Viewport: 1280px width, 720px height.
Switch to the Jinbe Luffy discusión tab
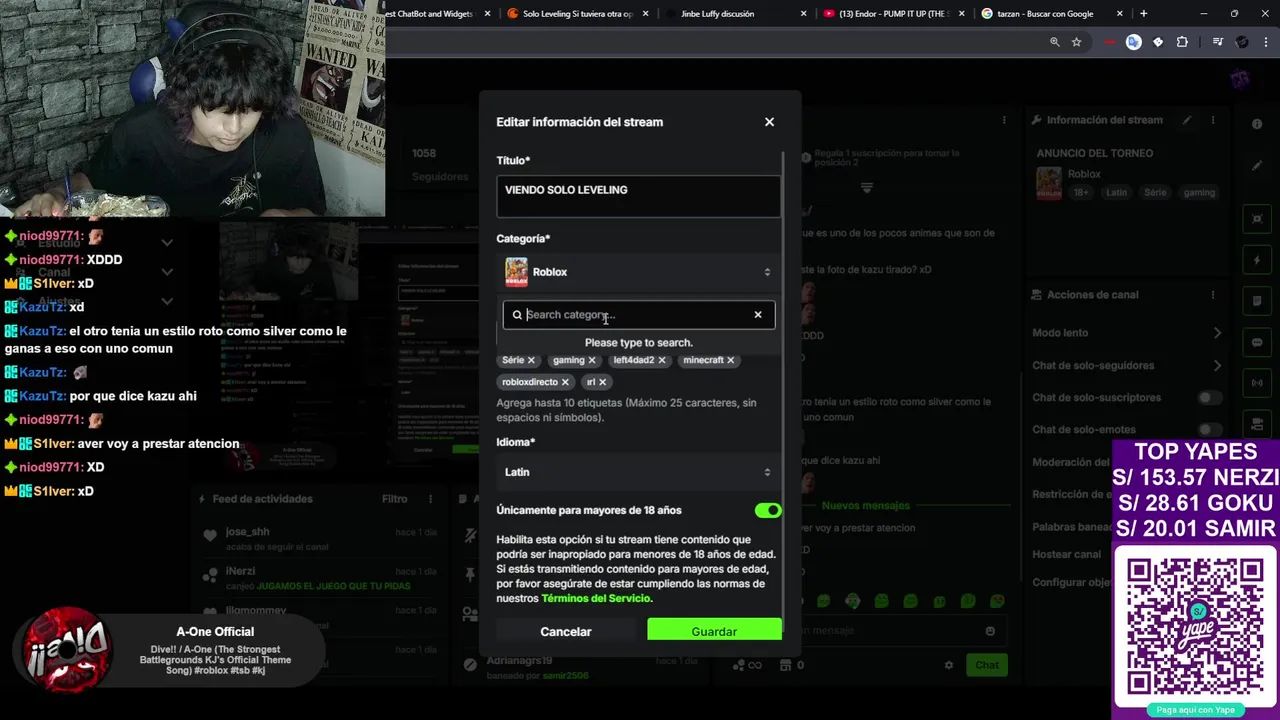point(736,14)
